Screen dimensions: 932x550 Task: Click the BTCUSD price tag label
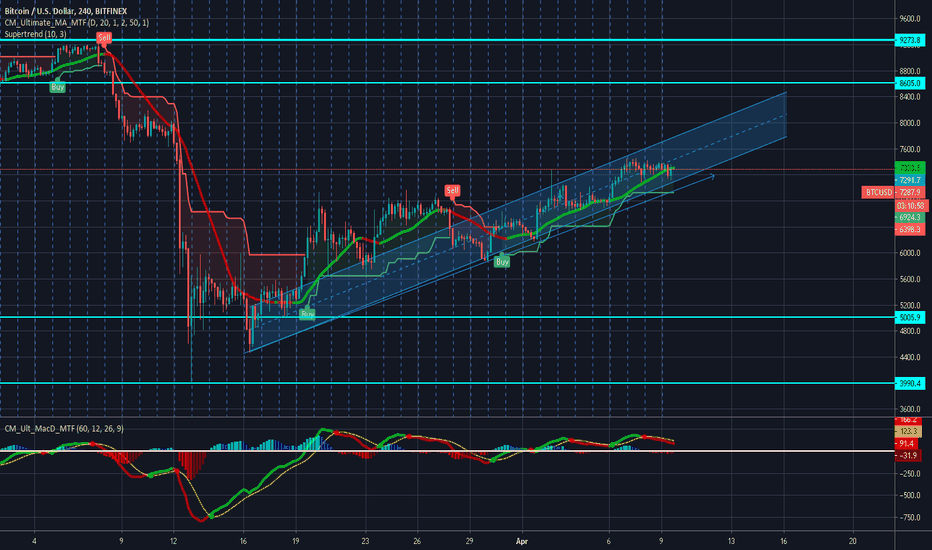coord(879,193)
